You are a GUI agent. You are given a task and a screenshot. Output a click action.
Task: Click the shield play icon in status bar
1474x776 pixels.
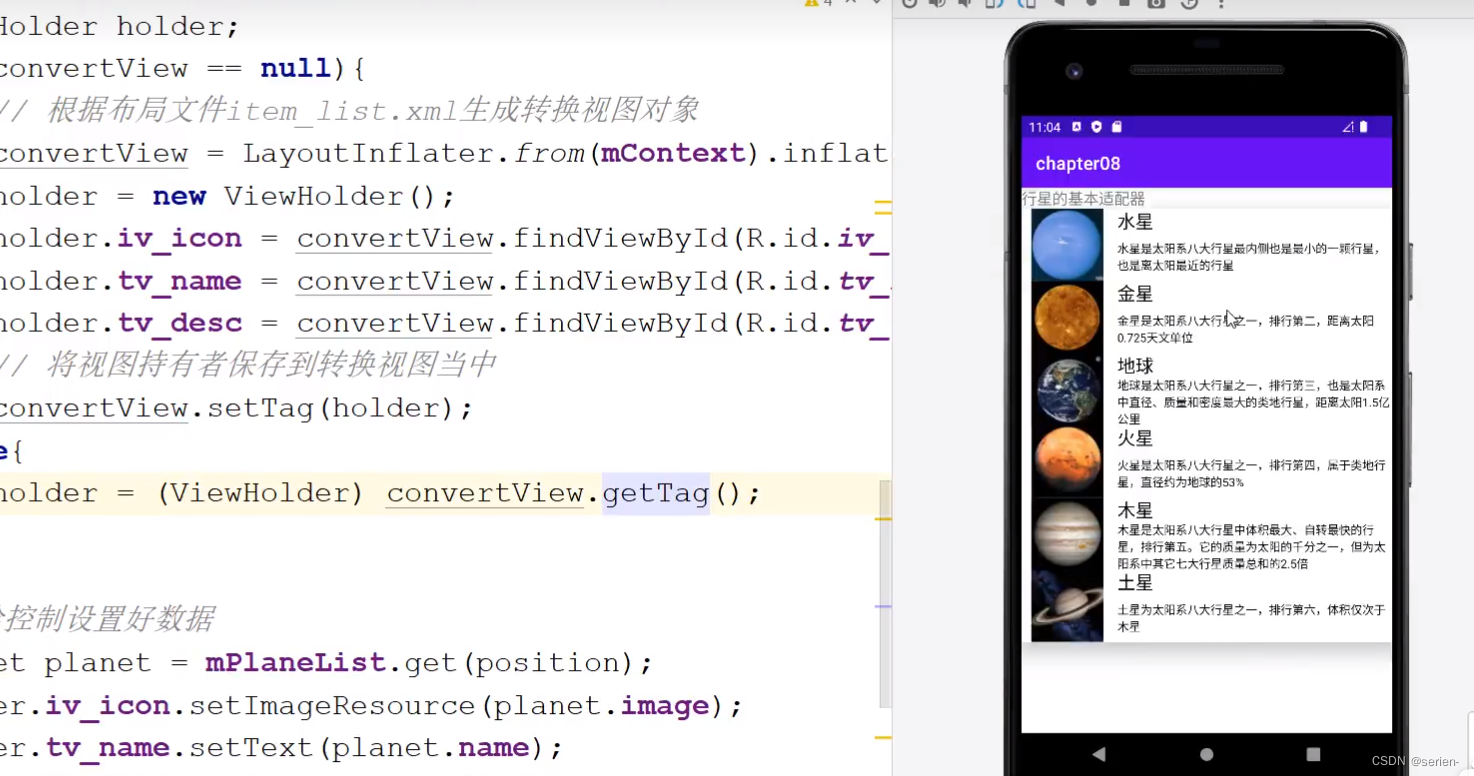(1097, 127)
